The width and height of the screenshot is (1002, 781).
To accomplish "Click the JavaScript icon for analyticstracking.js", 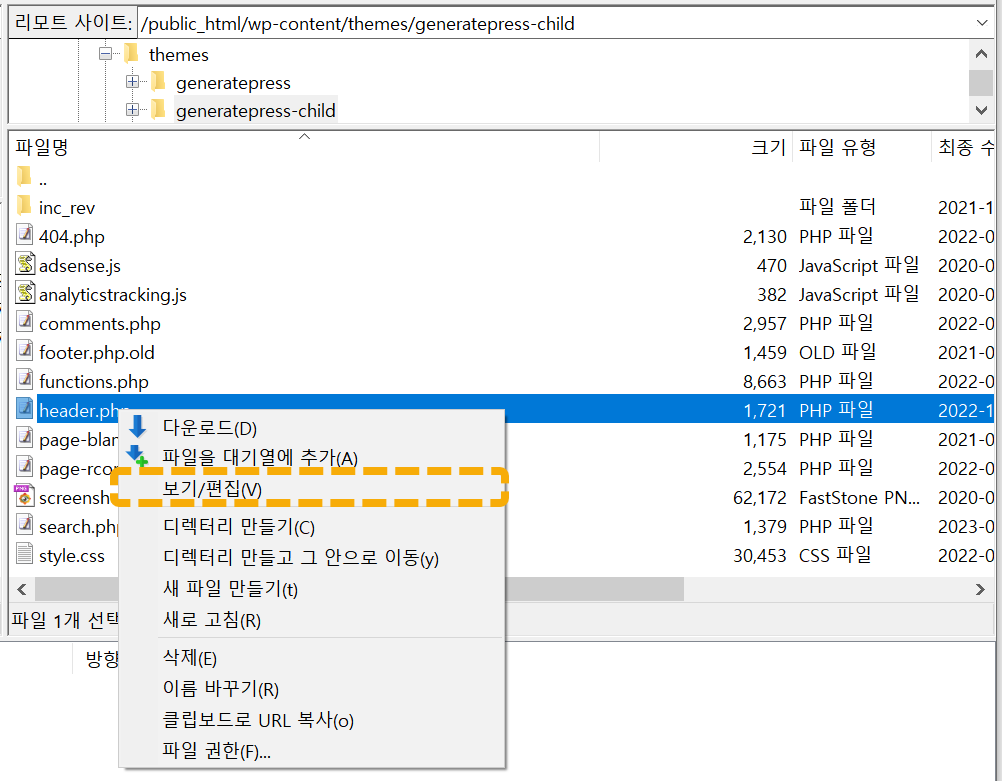I will click(x=24, y=294).
